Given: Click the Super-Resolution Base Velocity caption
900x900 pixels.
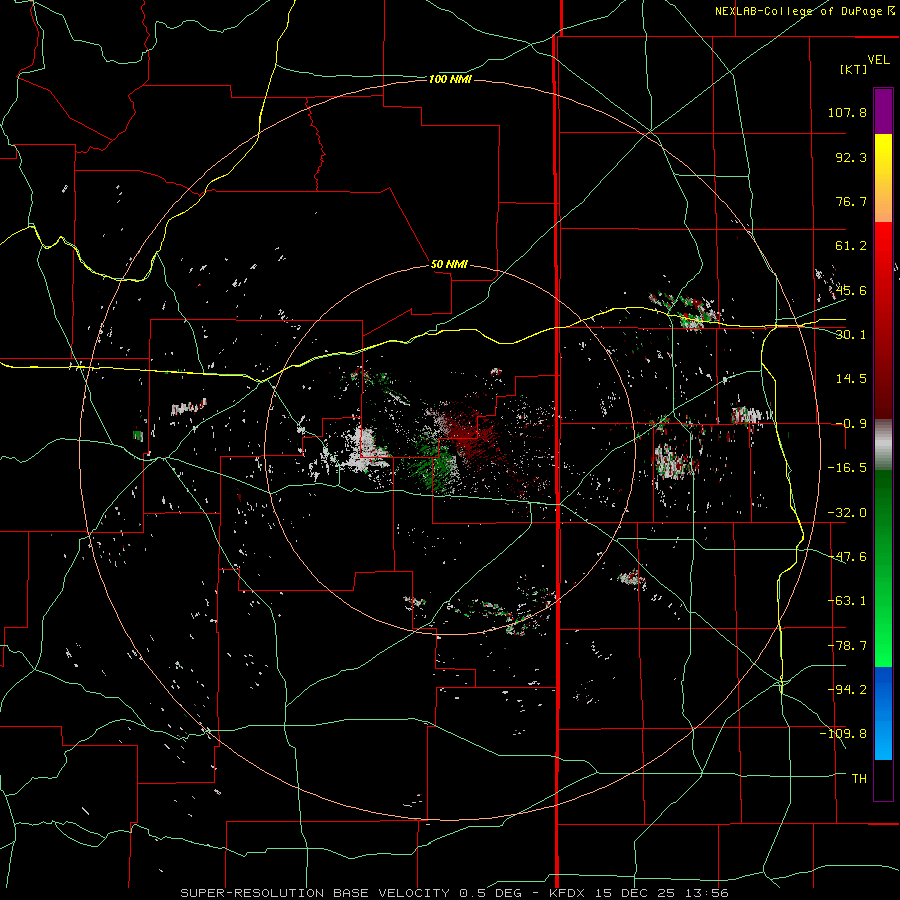Looking at the screenshot, I should coord(454,893).
